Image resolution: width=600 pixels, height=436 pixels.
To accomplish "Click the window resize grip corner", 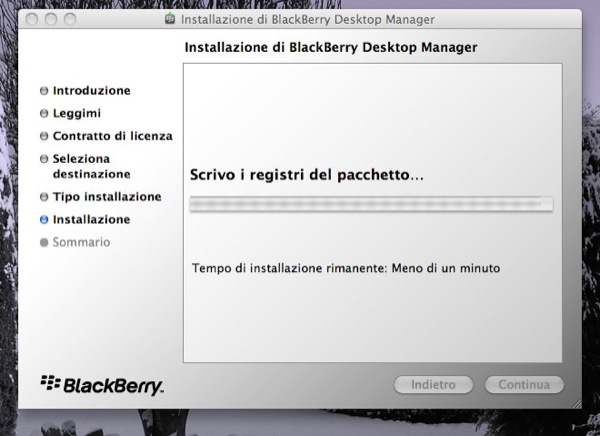I will [576, 403].
